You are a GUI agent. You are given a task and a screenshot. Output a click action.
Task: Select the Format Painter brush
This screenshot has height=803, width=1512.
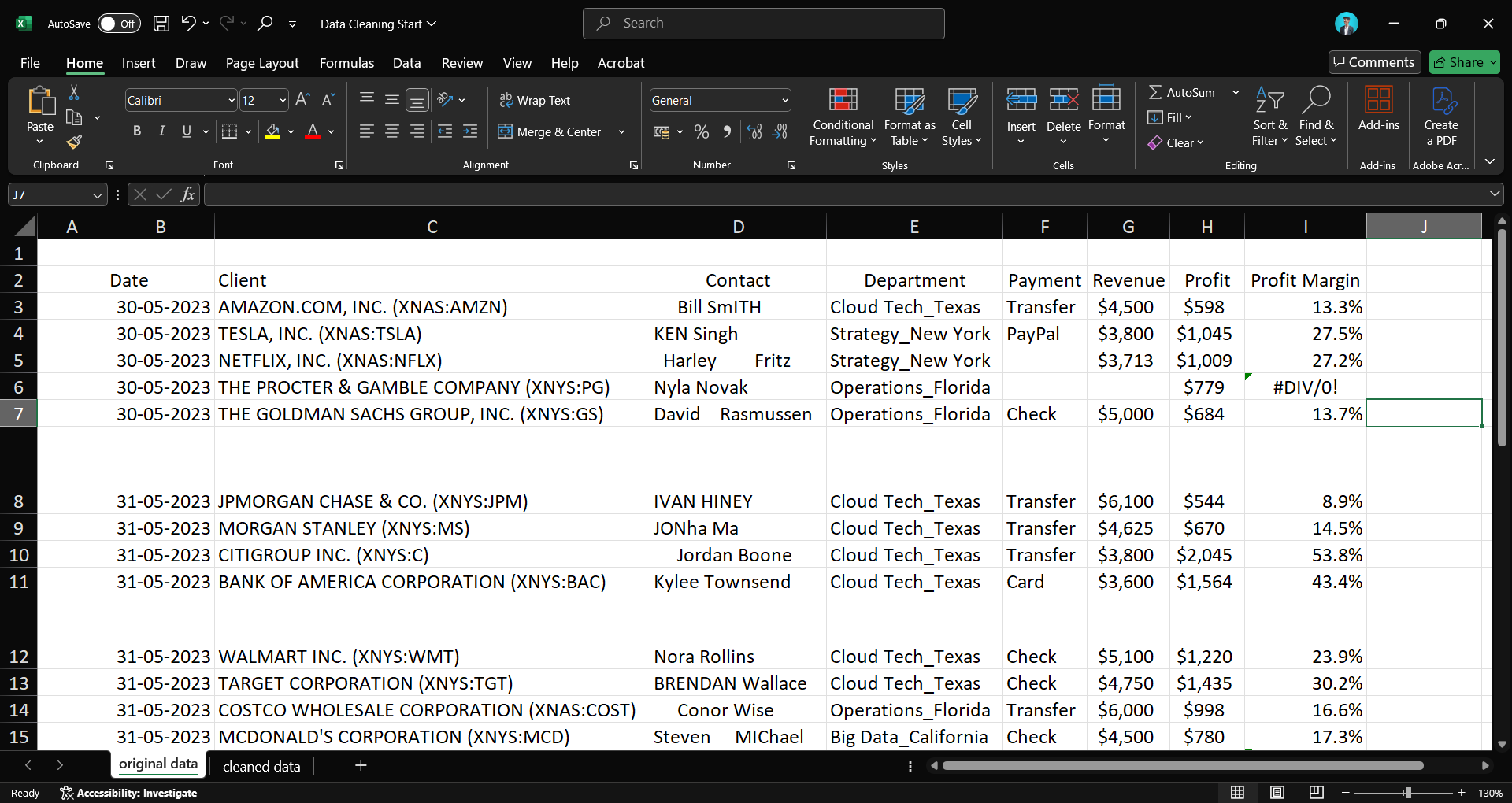click(x=74, y=142)
